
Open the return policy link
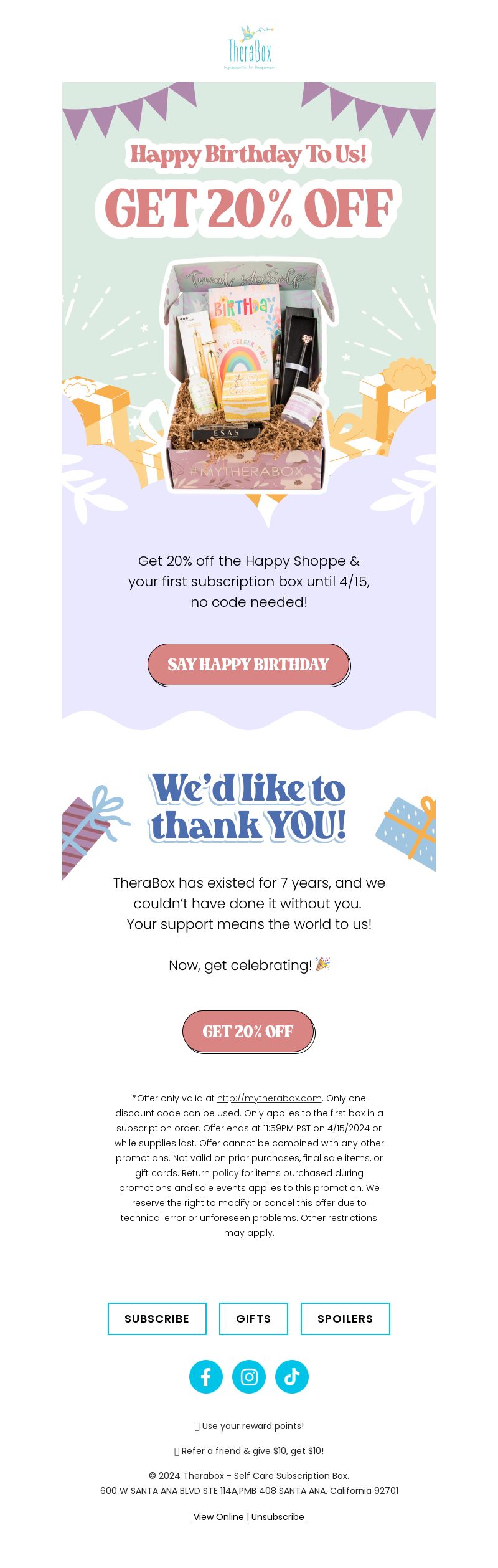tap(225, 1172)
